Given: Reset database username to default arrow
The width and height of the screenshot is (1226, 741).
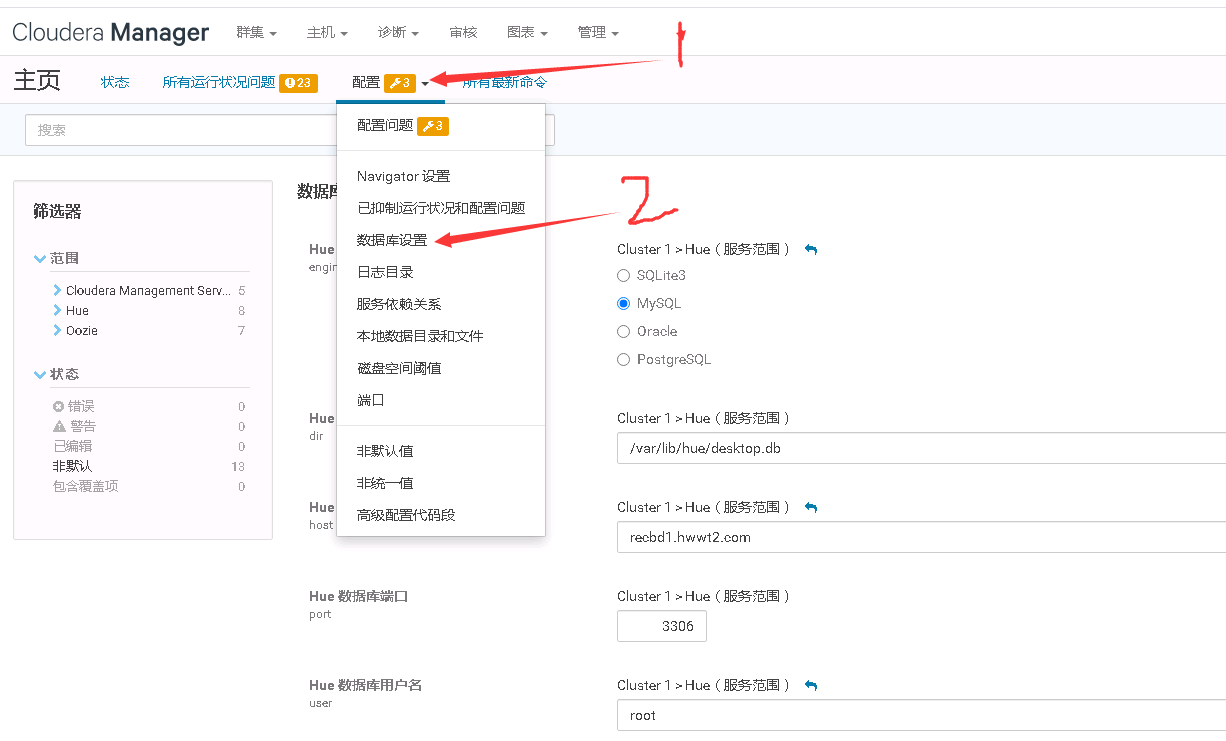Looking at the screenshot, I should [x=811, y=685].
